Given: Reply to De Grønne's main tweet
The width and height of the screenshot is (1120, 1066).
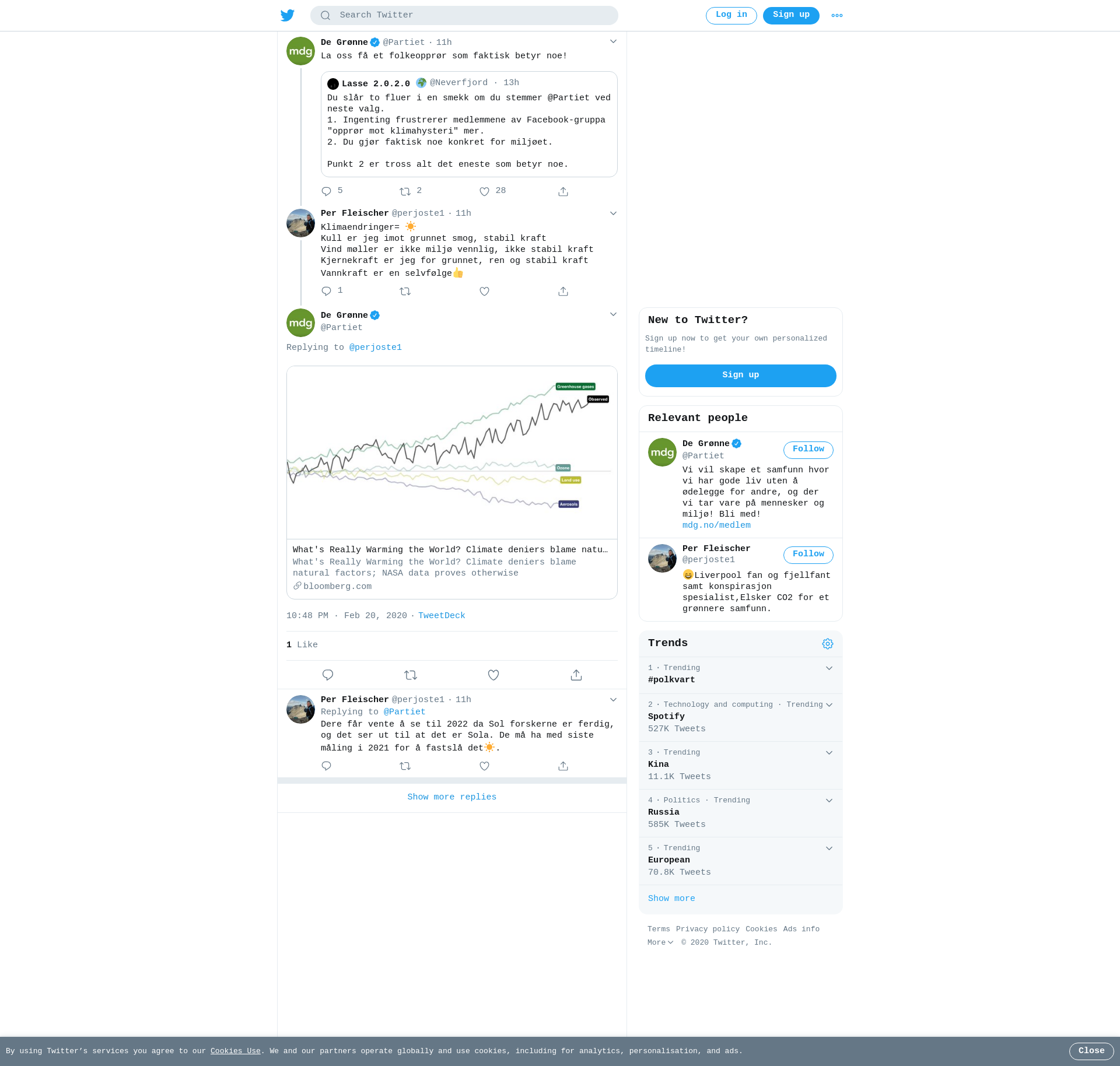Looking at the screenshot, I should pyautogui.click(x=328, y=675).
